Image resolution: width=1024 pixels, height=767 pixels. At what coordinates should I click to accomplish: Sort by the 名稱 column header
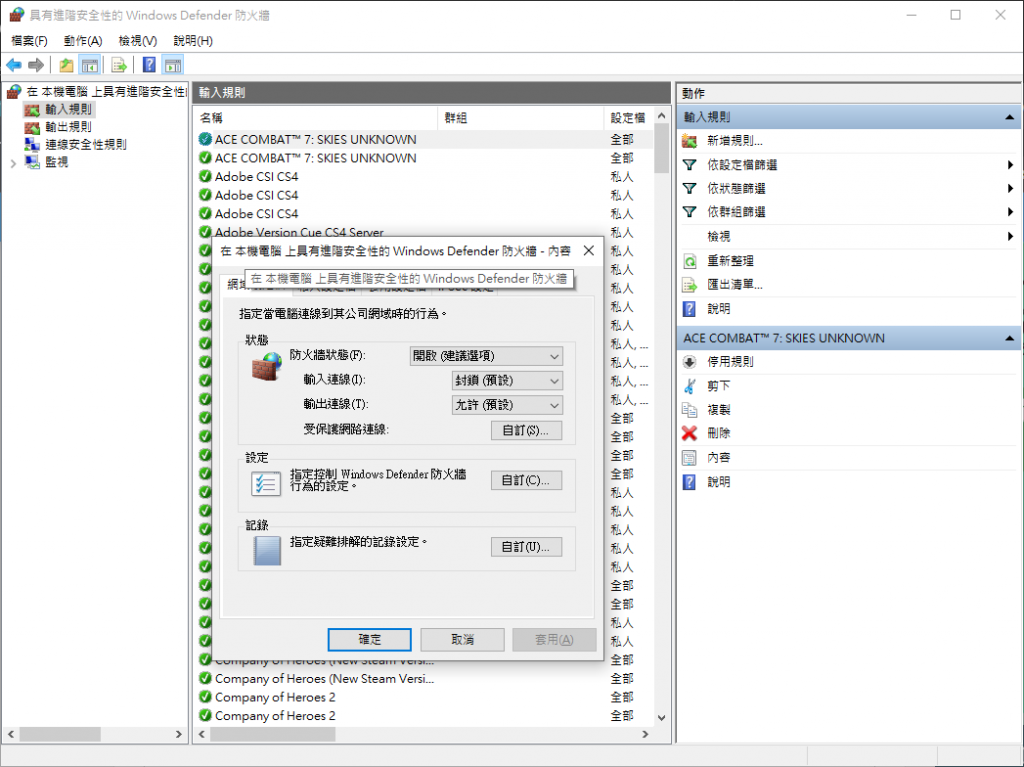coord(317,118)
